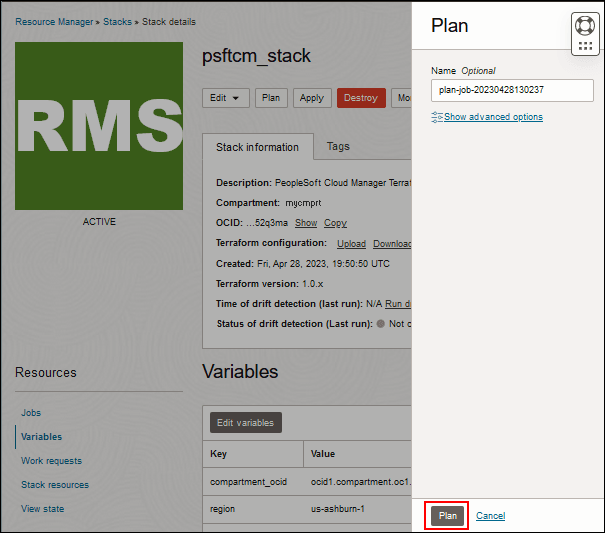The width and height of the screenshot is (605, 533).
Task: Click the advanced options sliders icon
Action: (437, 117)
